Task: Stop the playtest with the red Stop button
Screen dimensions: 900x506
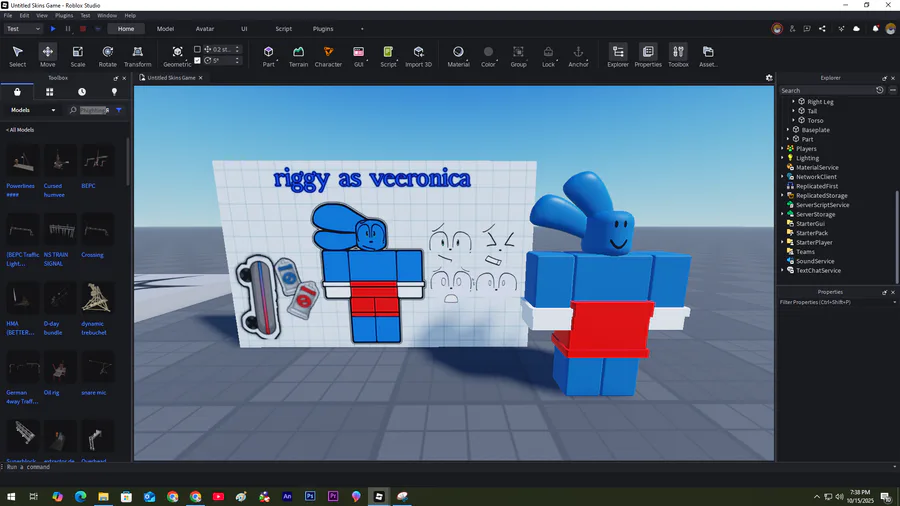Action: 83,29
